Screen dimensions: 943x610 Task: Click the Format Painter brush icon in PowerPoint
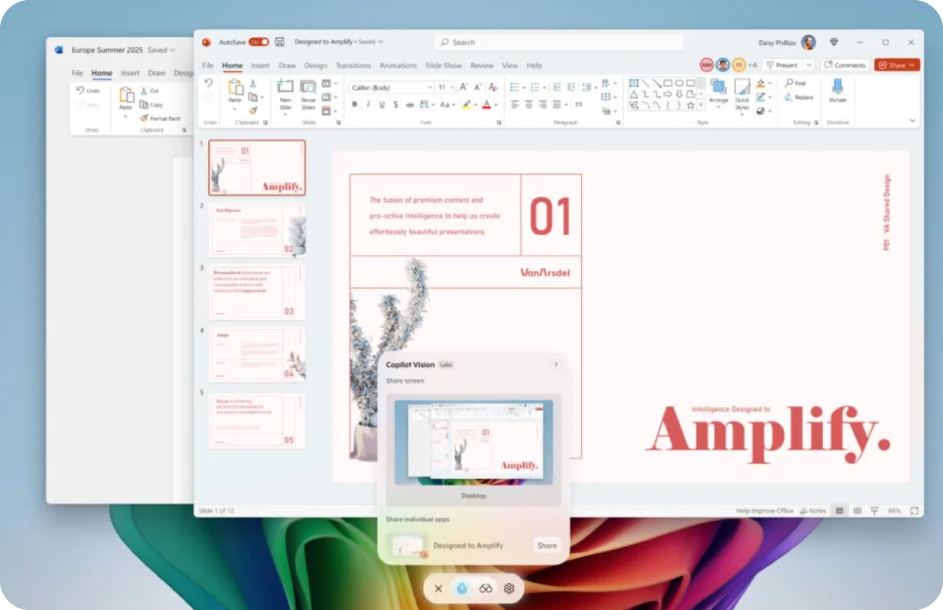(x=253, y=110)
